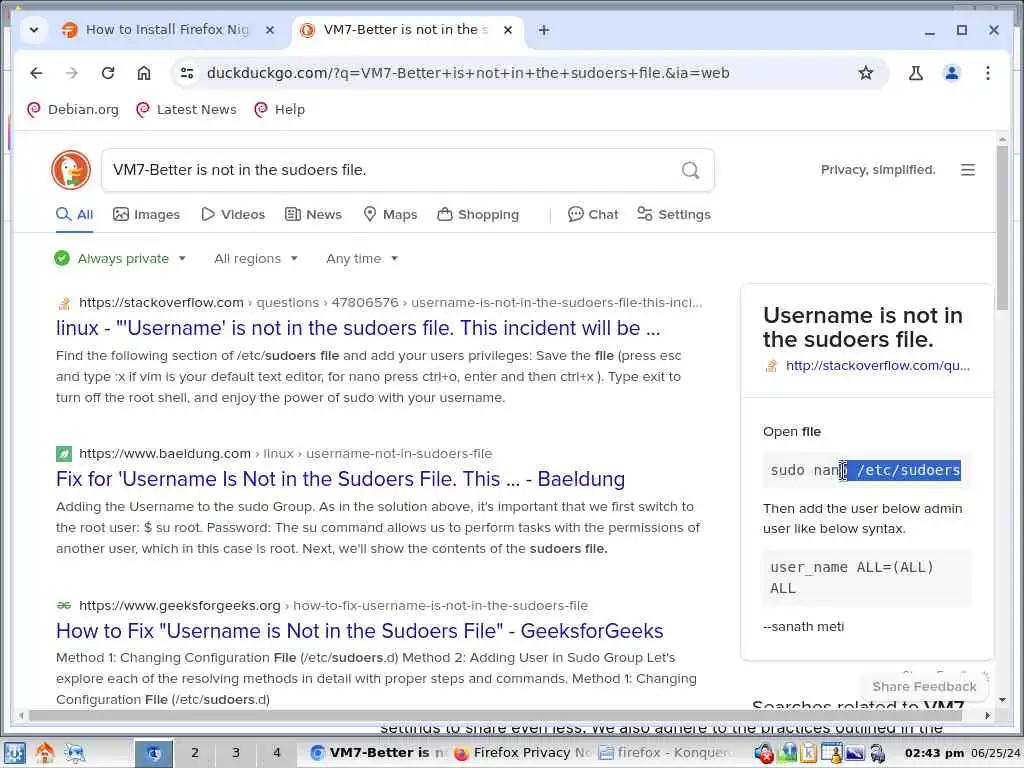Viewport: 1024px width, 768px height.
Task: Click the taskbar clock 02:43 pm
Action: pos(934,753)
